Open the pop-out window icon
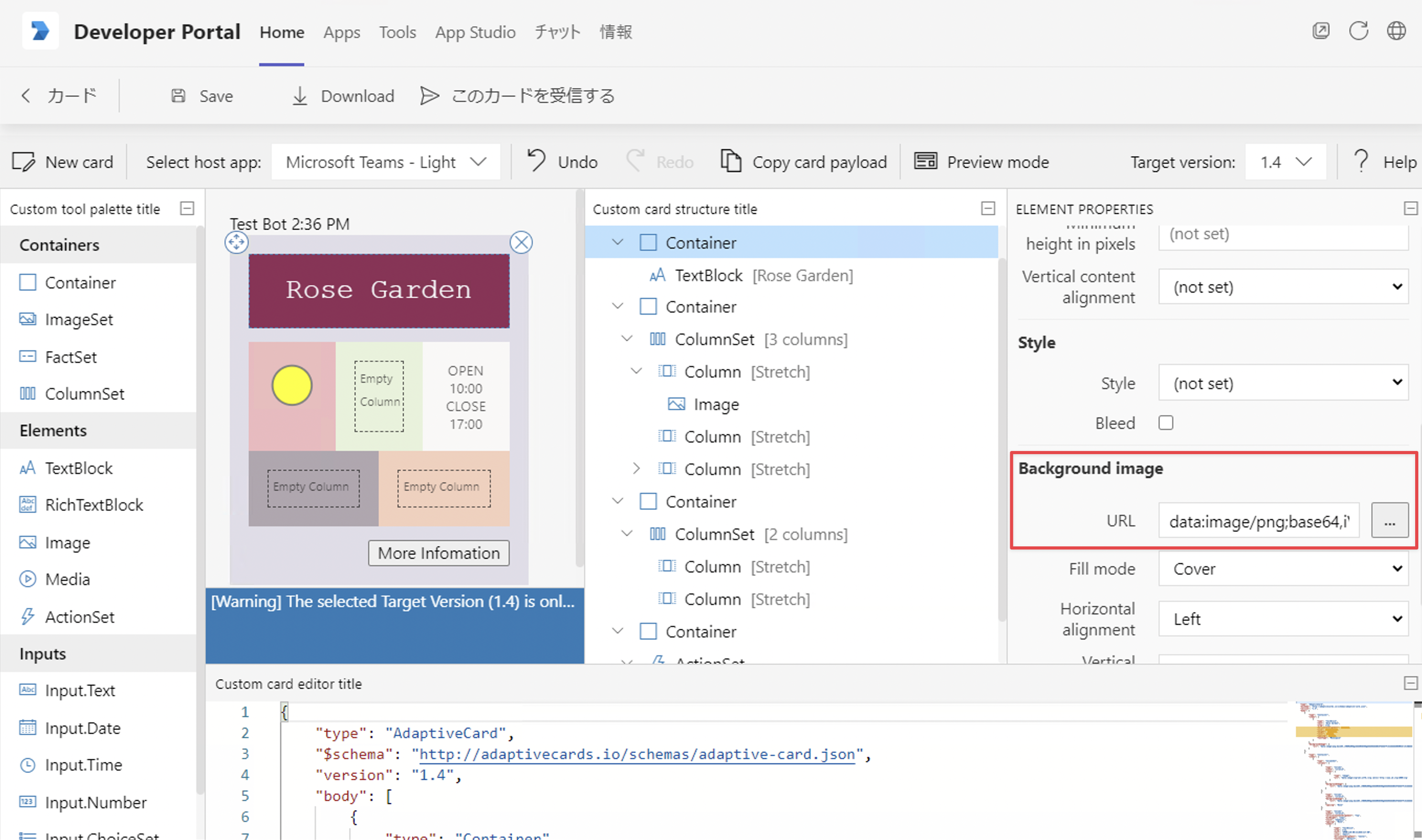1422x840 pixels. click(1321, 30)
